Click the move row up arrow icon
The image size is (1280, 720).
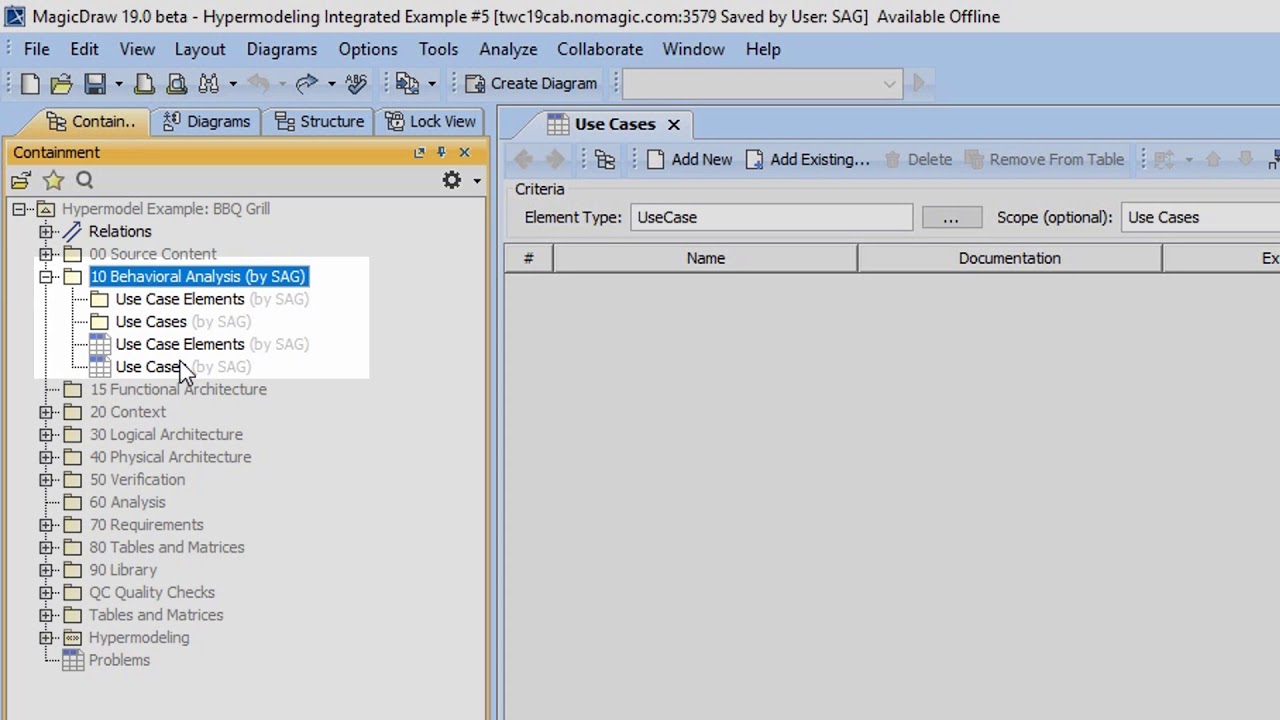[x=1213, y=160]
